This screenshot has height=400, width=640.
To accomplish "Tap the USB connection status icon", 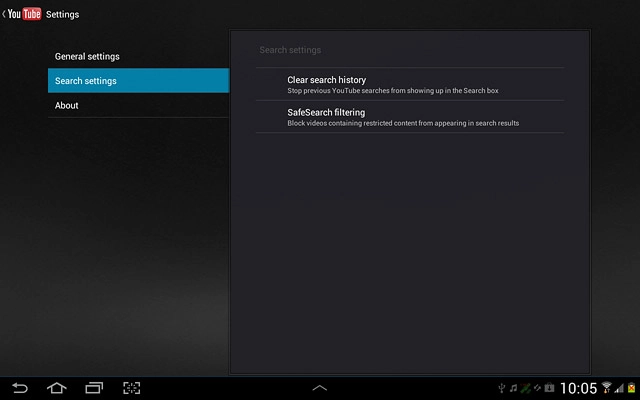I will point(501,387).
